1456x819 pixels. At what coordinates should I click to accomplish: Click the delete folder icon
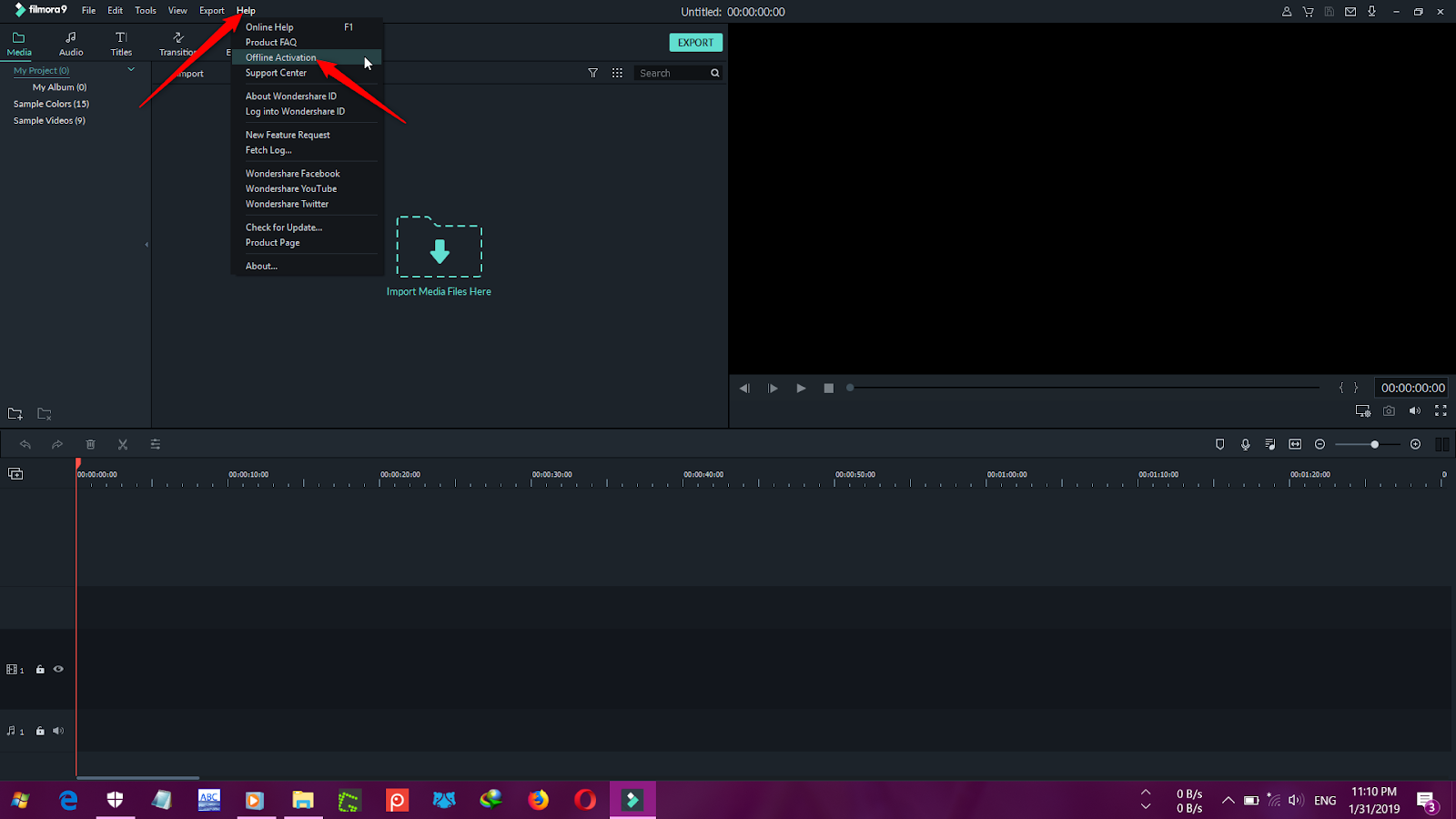44,414
